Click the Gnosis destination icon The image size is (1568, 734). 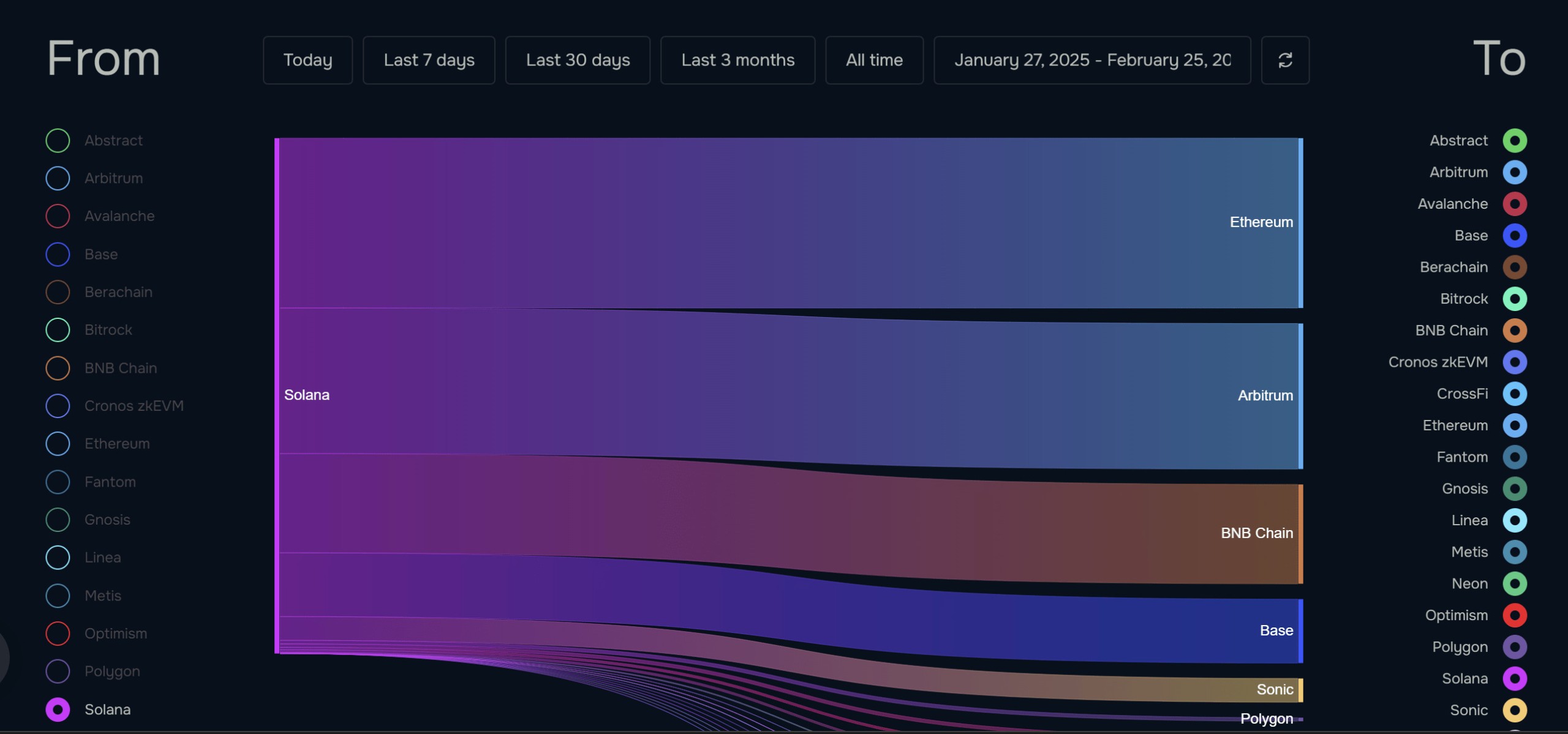pos(1516,489)
